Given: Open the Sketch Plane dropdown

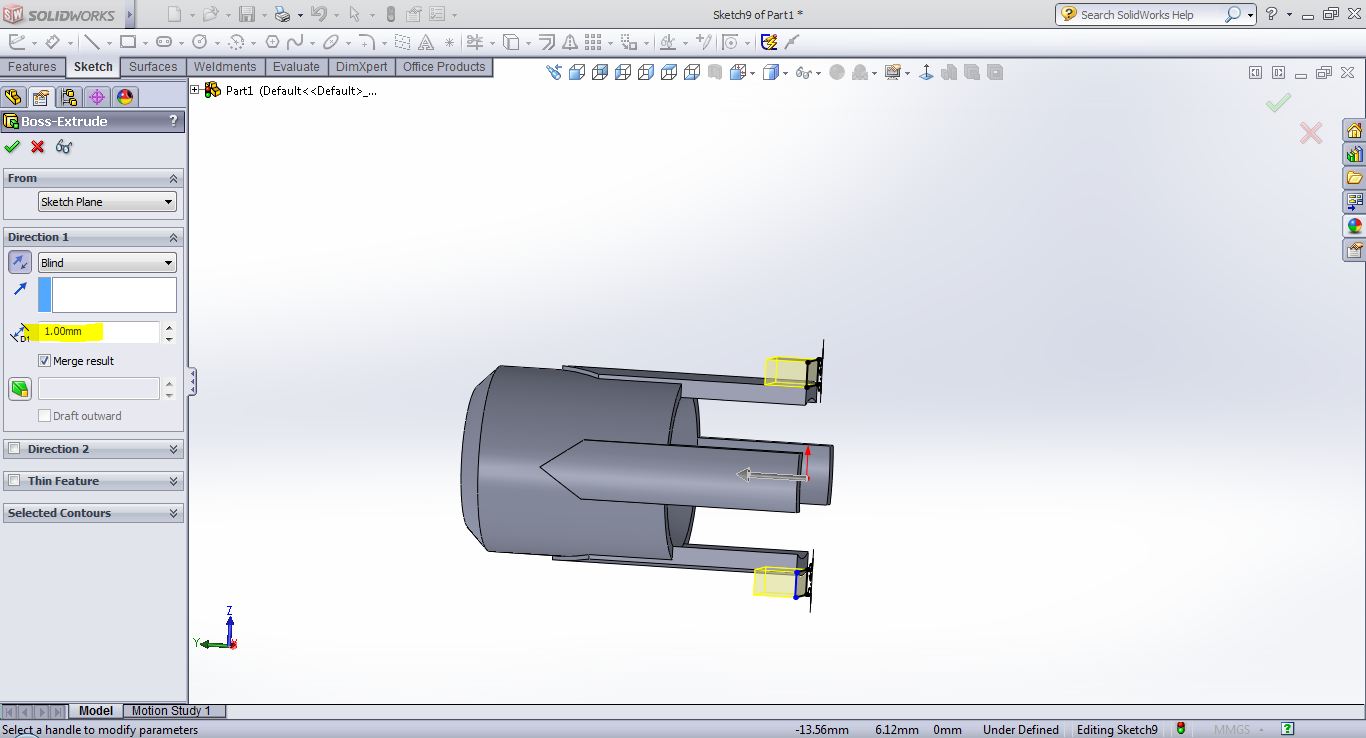Looking at the screenshot, I should [107, 202].
